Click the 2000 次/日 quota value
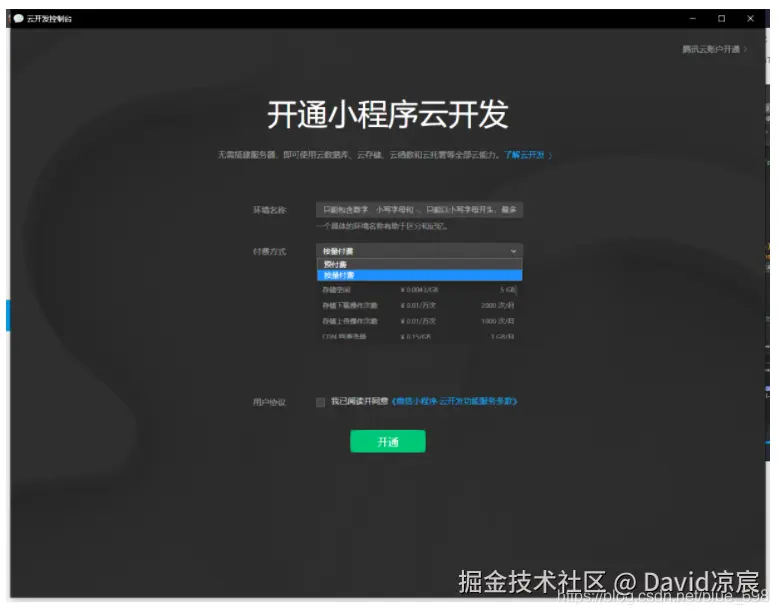Viewport: 779px width, 615px height. click(x=497, y=305)
